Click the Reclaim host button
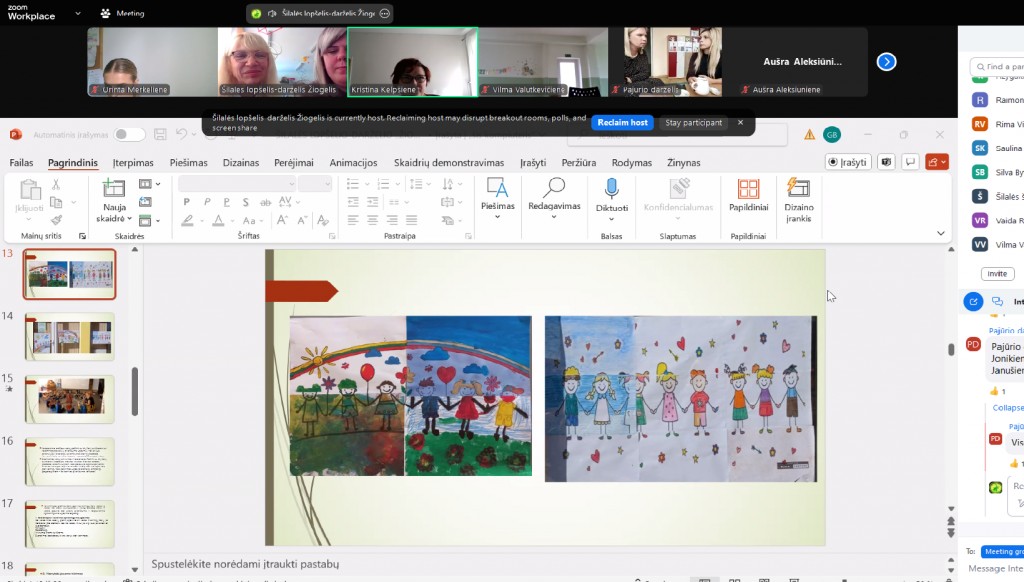Screen dimensions: 1024x582 pyautogui.click(x=622, y=122)
